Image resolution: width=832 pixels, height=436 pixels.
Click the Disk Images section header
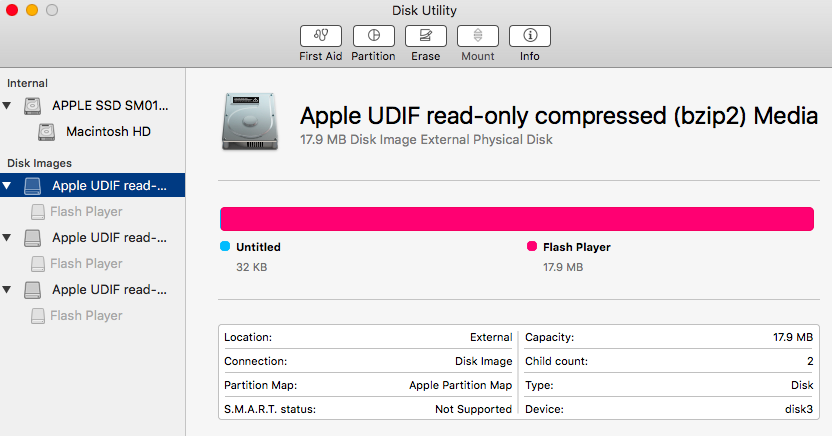coord(39,163)
